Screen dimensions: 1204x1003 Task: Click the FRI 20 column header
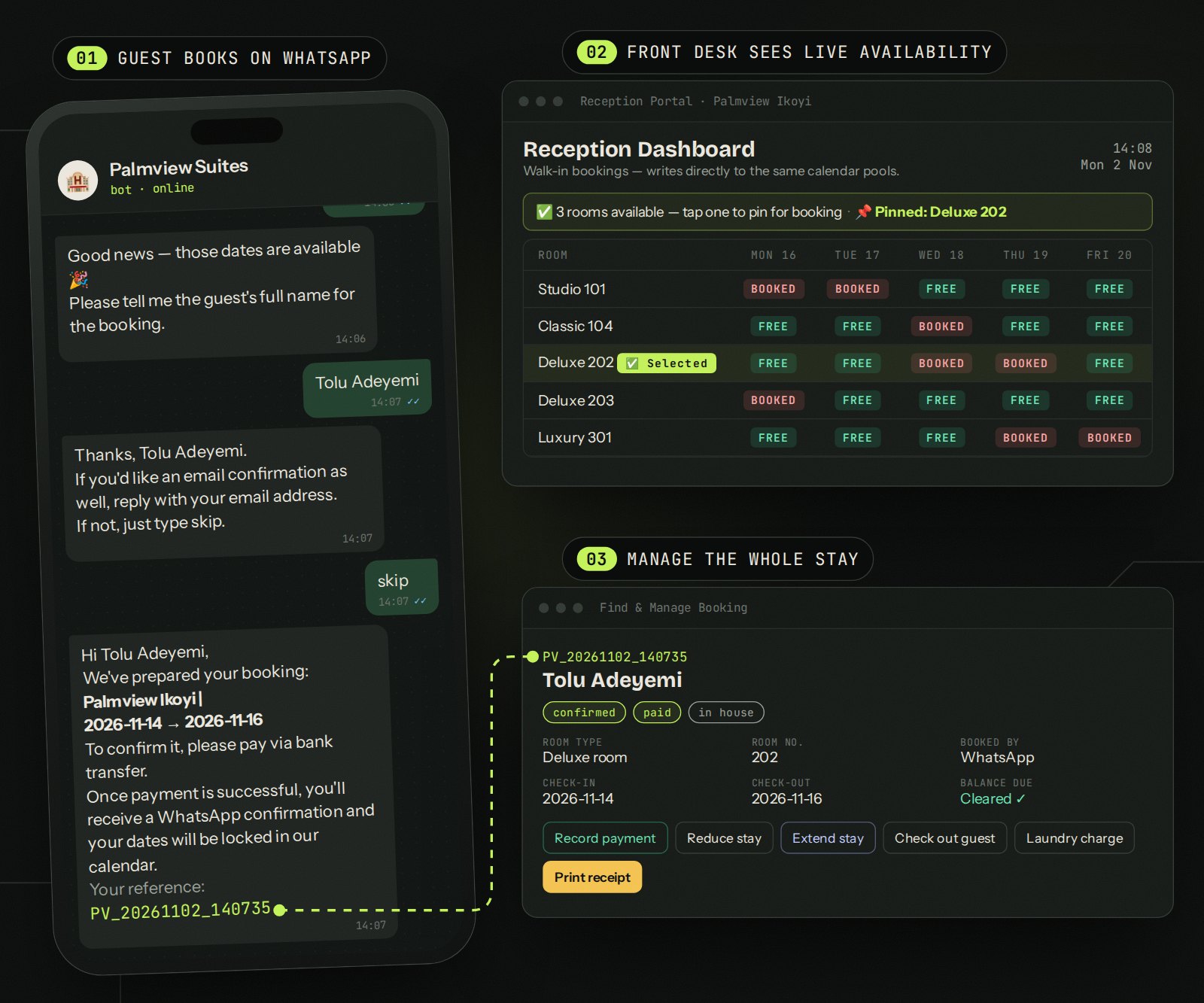(x=1108, y=255)
